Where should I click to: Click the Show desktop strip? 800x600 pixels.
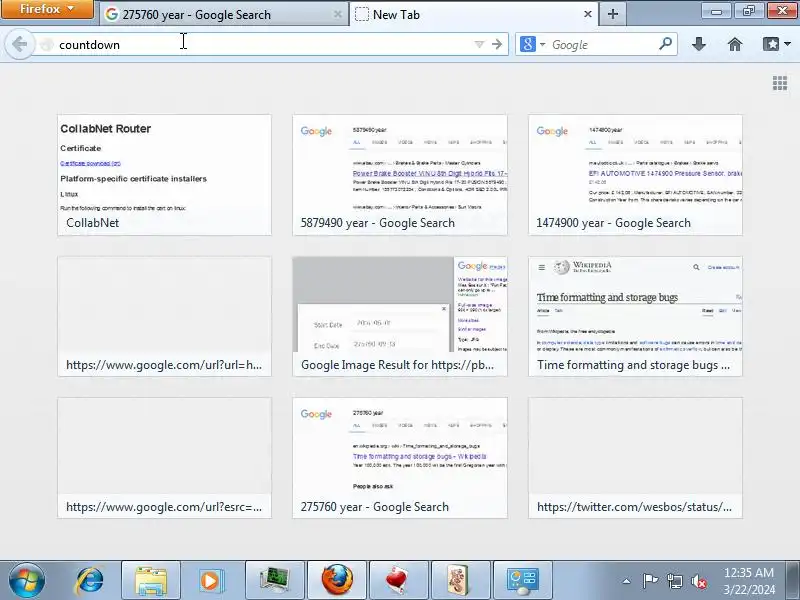(x=793, y=581)
